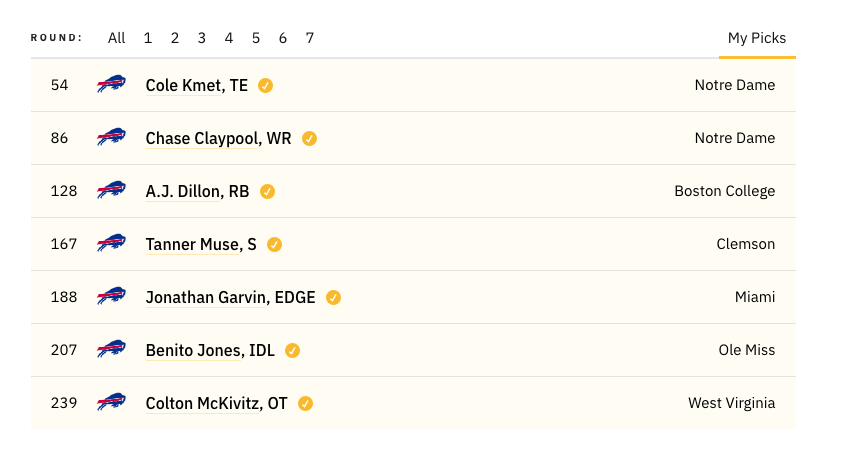Open Tanner Muse player link
This screenshot has height=459, width=852.
[x=201, y=244]
